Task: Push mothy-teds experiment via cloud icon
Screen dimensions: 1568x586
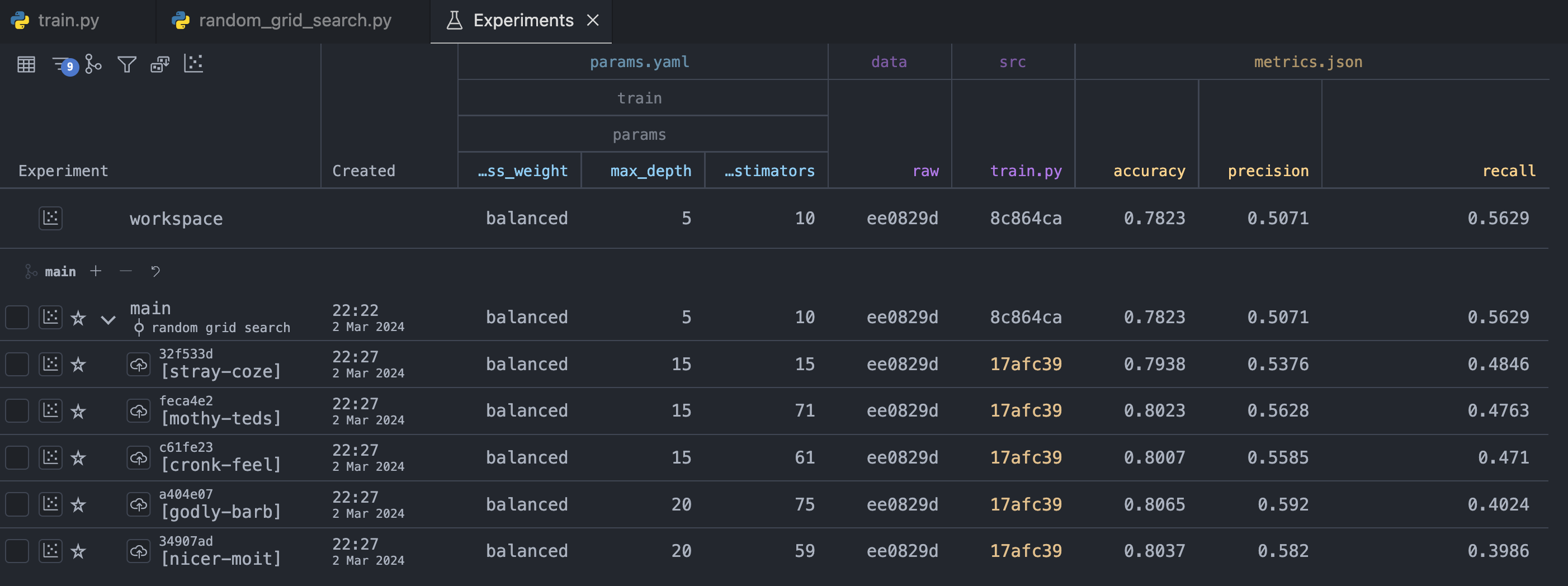Action: pyautogui.click(x=138, y=411)
